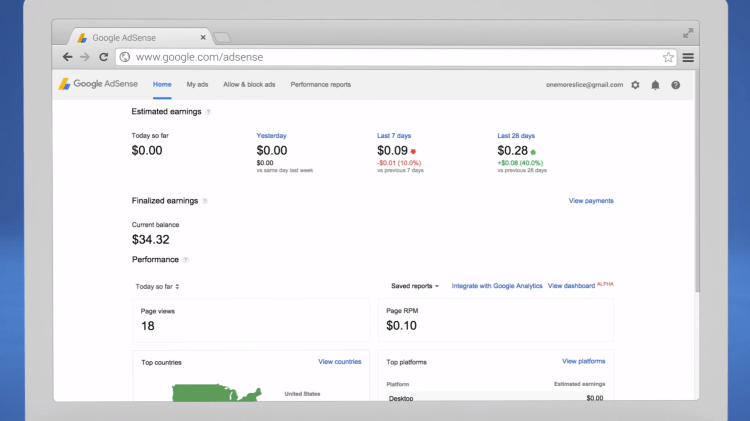
Task: Click the +$0.08 (40.0%) change text
Action: 520,163
